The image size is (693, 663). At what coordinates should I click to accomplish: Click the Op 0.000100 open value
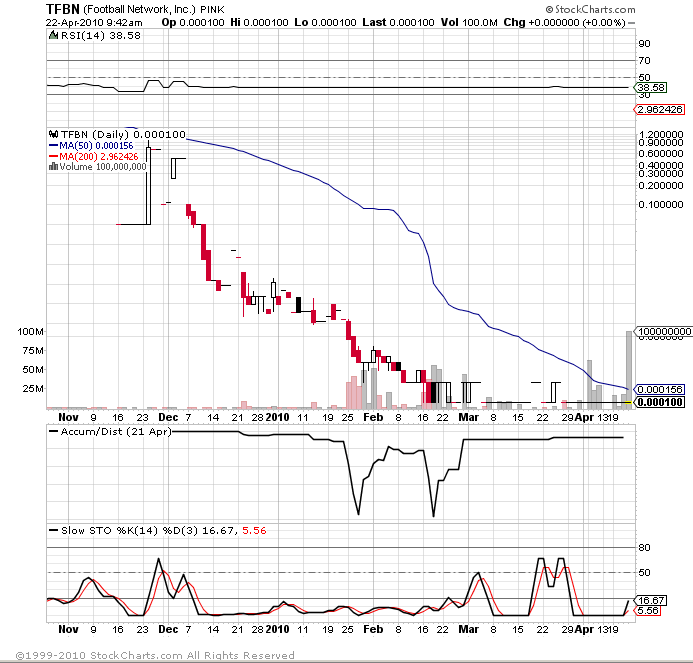click(x=193, y=22)
